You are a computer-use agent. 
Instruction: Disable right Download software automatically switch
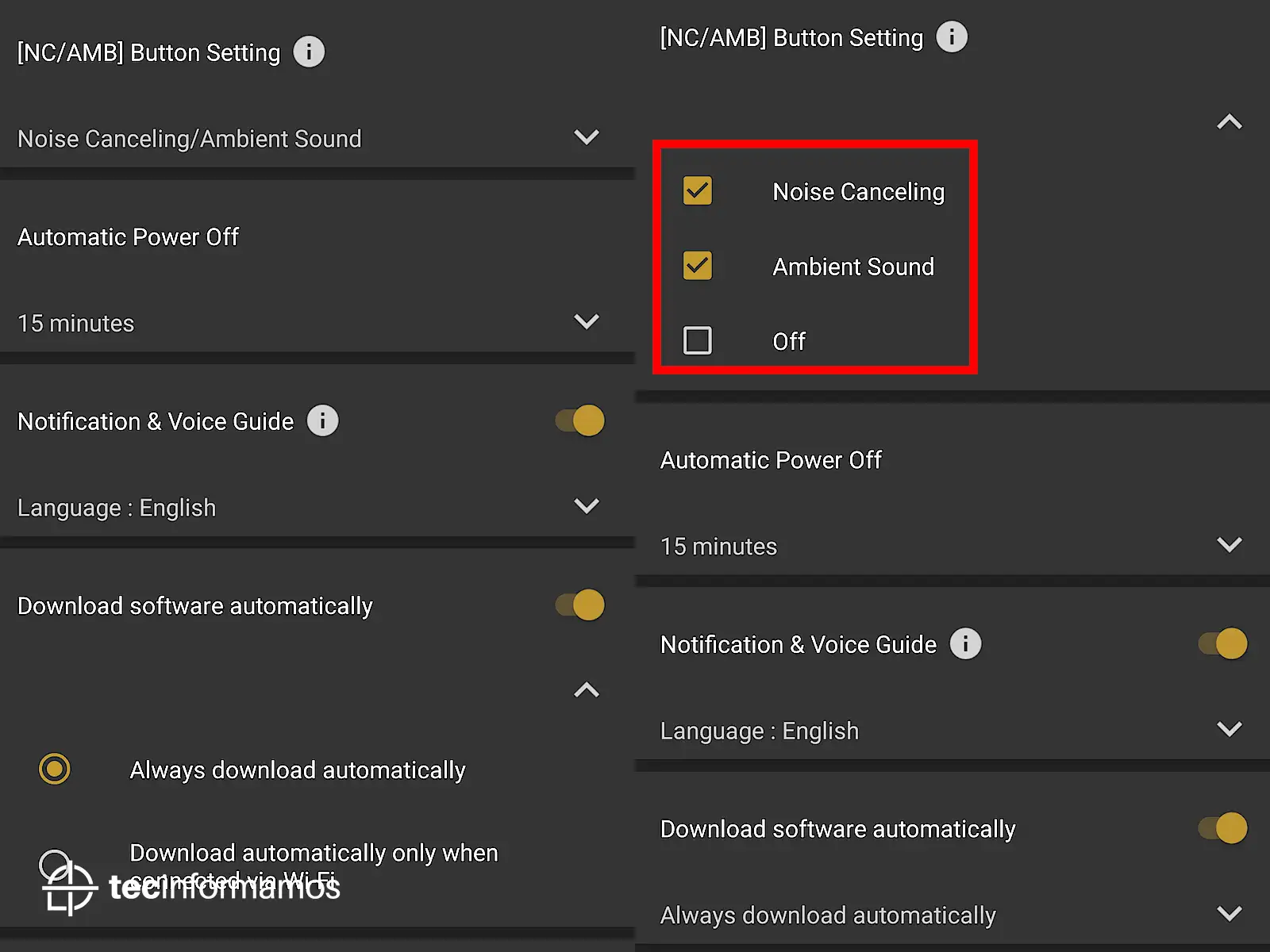tap(1223, 828)
